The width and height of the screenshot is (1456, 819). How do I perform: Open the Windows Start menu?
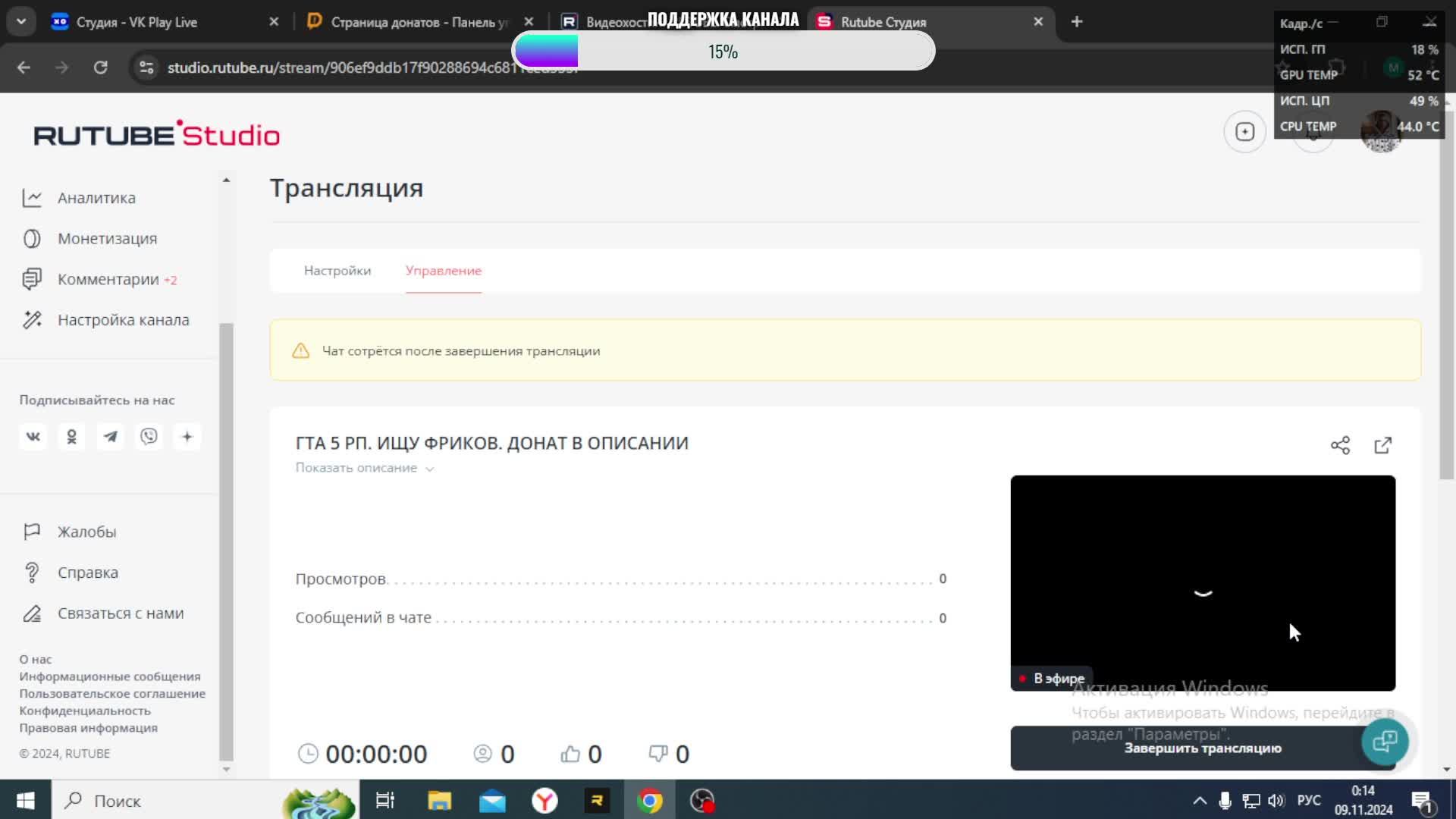25,801
